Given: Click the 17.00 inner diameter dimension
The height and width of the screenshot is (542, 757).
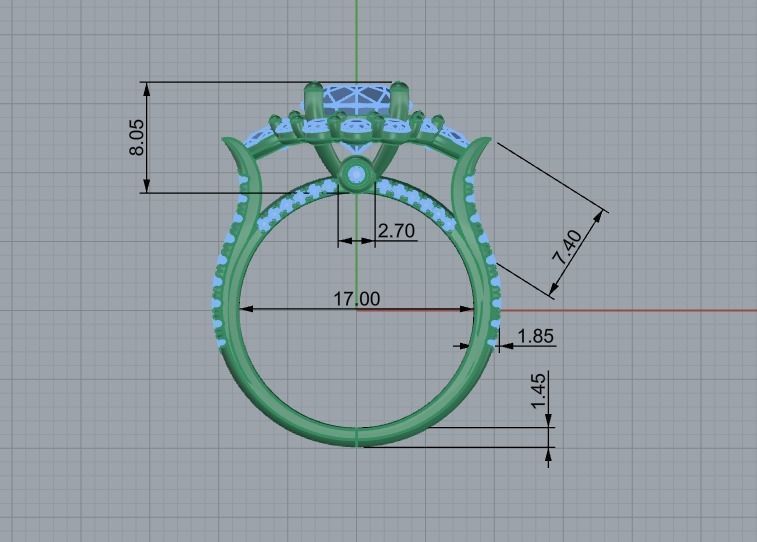Looking at the screenshot, I should 357,299.
